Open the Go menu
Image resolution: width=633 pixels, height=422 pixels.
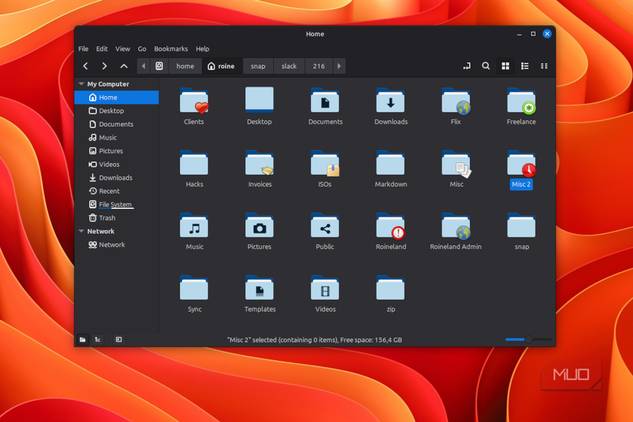click(x=142, y=49)
